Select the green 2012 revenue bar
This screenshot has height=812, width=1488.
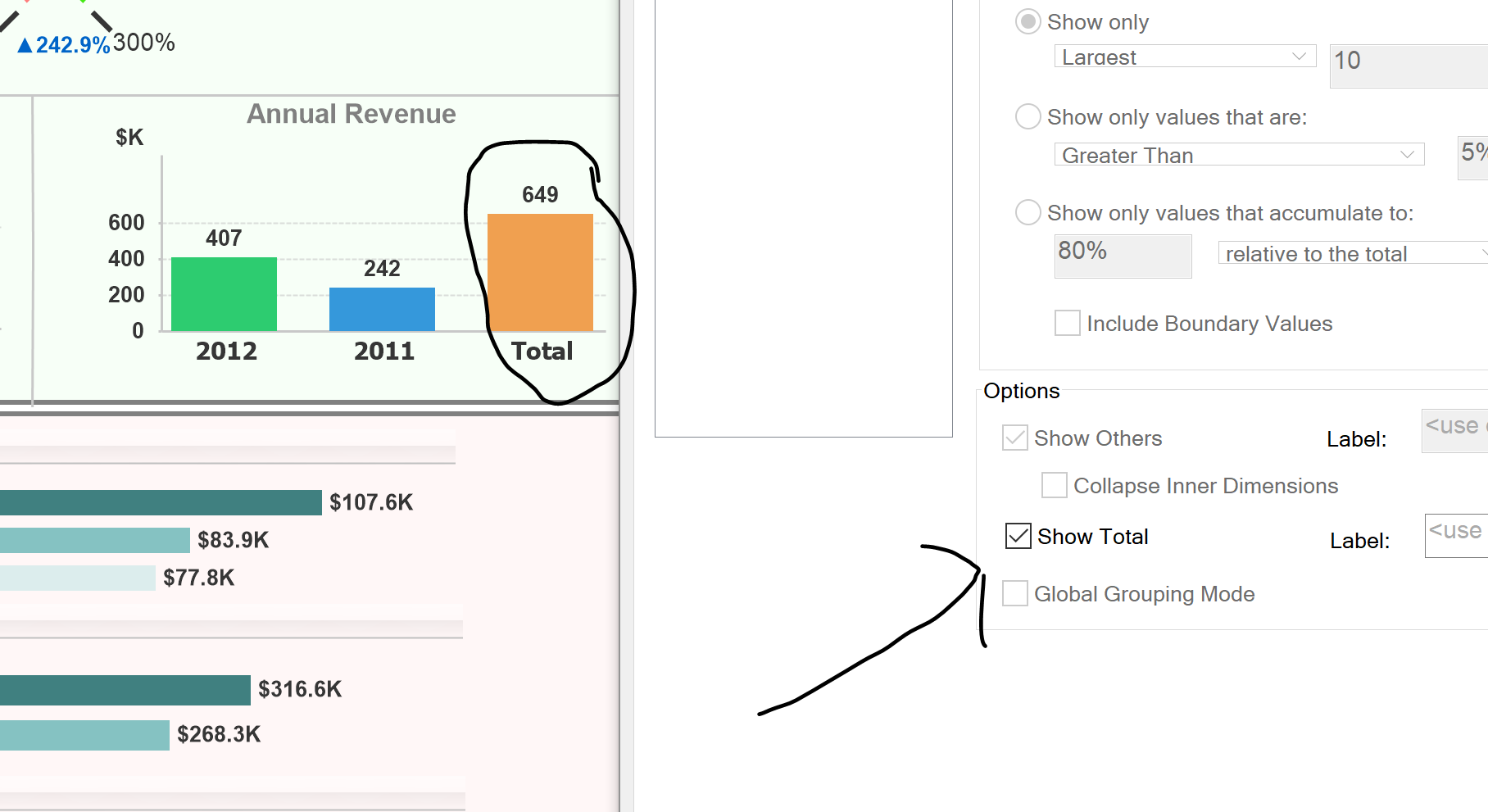(224, 294)
